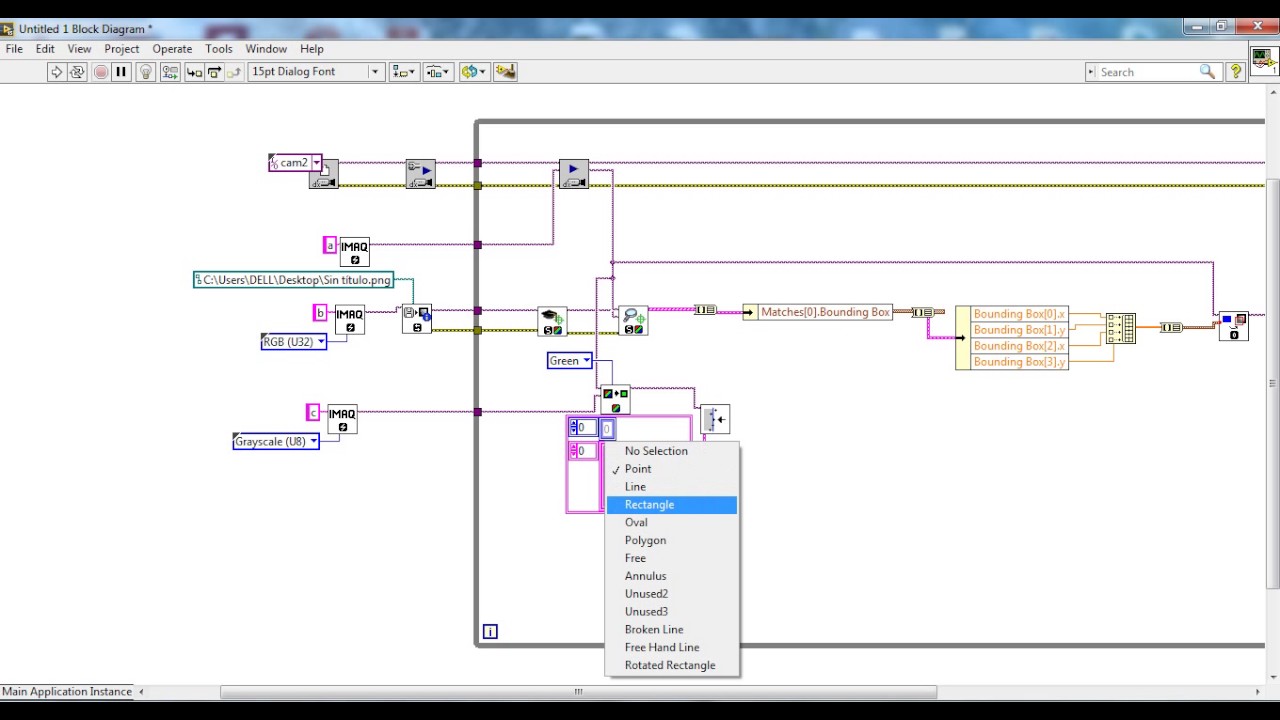The image size is (1280, 720).
Task: Open the Reorder dropdown in toolbar
Action: tap(473, 72)
